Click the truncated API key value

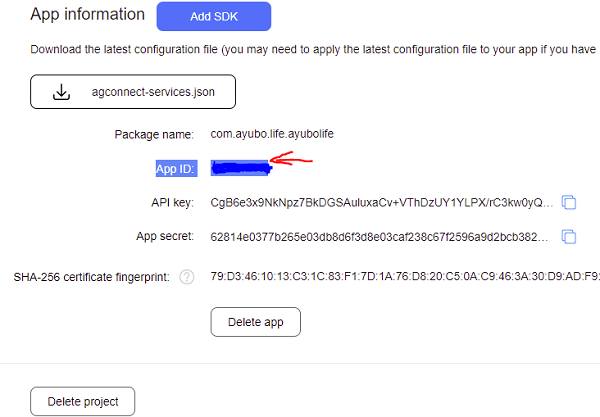(381, 203)
